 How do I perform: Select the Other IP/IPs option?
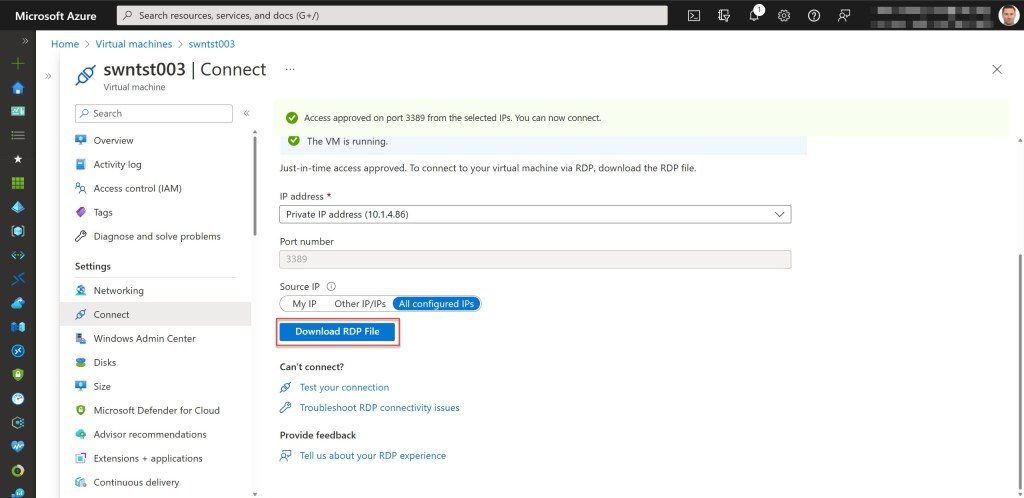(360, 303)
